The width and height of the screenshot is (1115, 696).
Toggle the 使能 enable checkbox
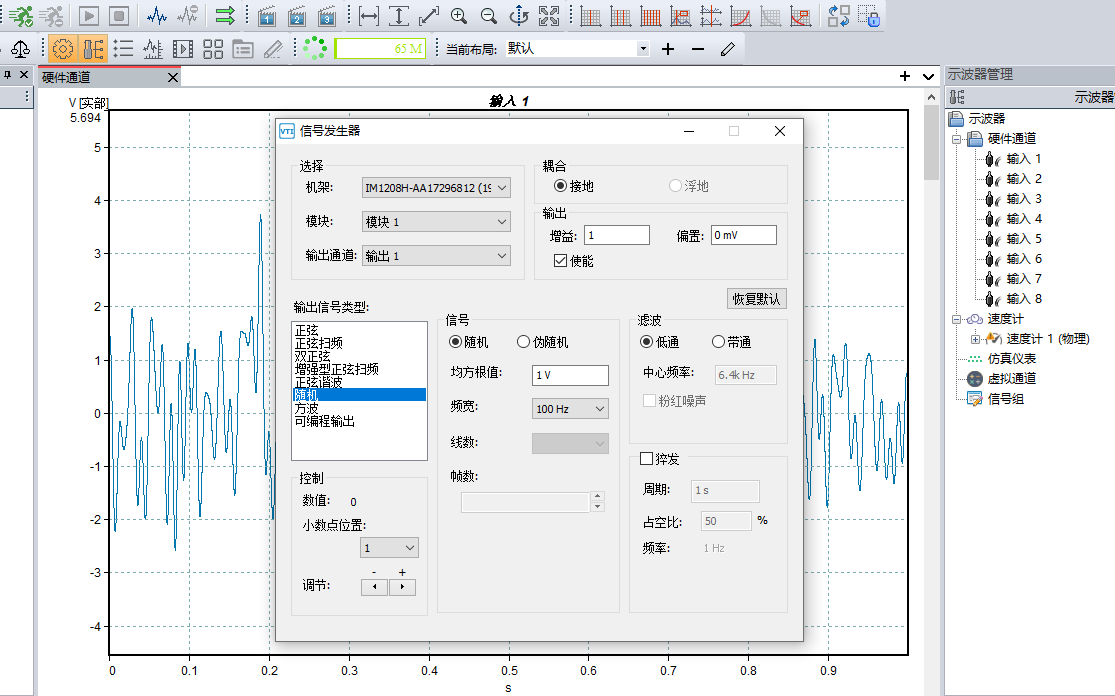(560, 261)
